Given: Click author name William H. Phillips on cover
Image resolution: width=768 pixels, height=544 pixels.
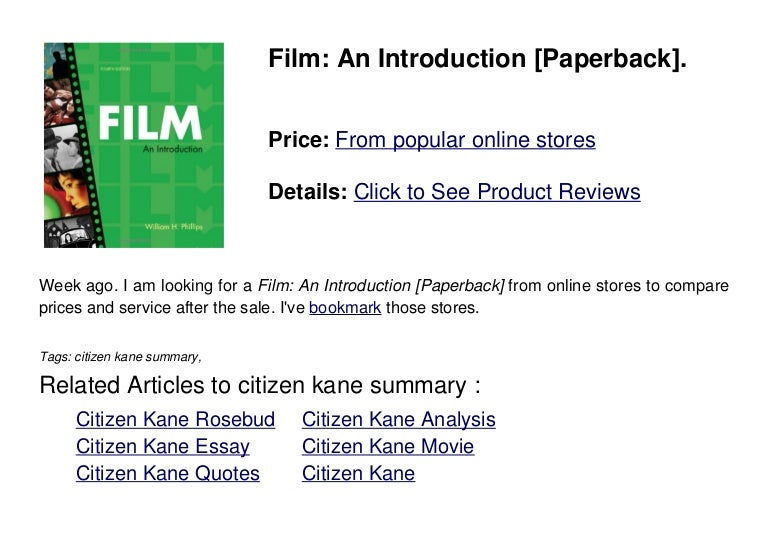Looking at the screenshot, I should coord(173,227).
